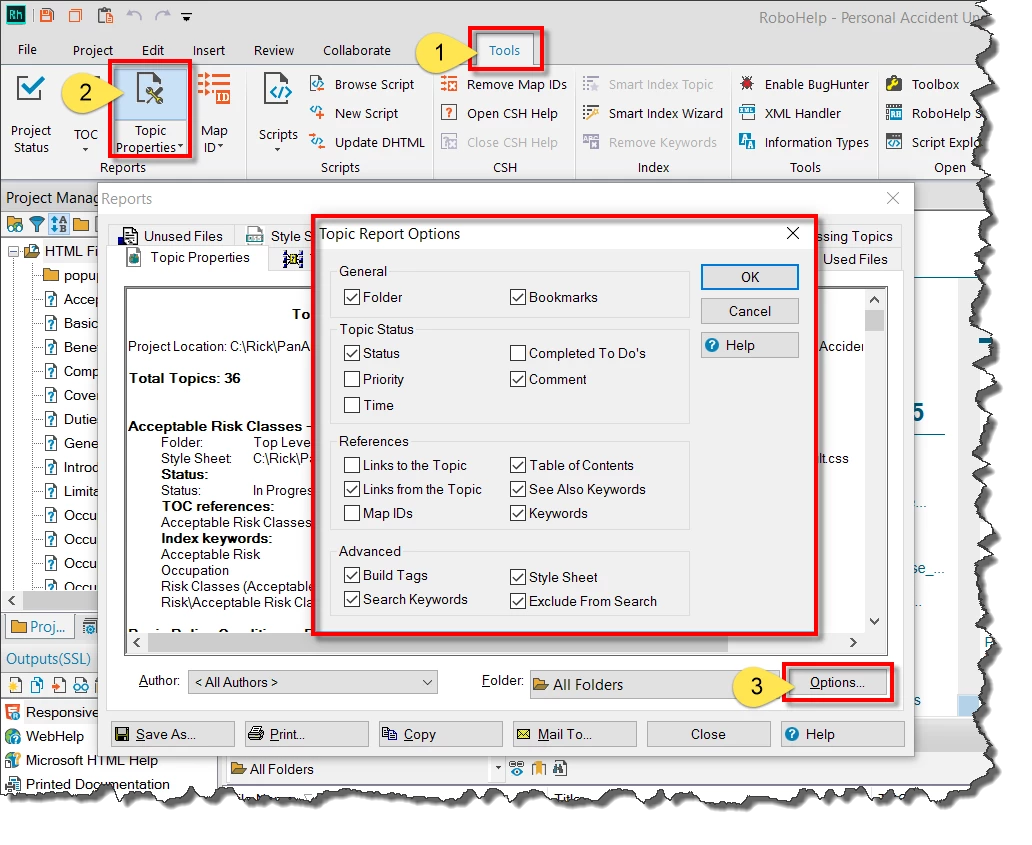Check Completed To Do's option
Screen dimensions: 1032x845
(x=518, y=353)
